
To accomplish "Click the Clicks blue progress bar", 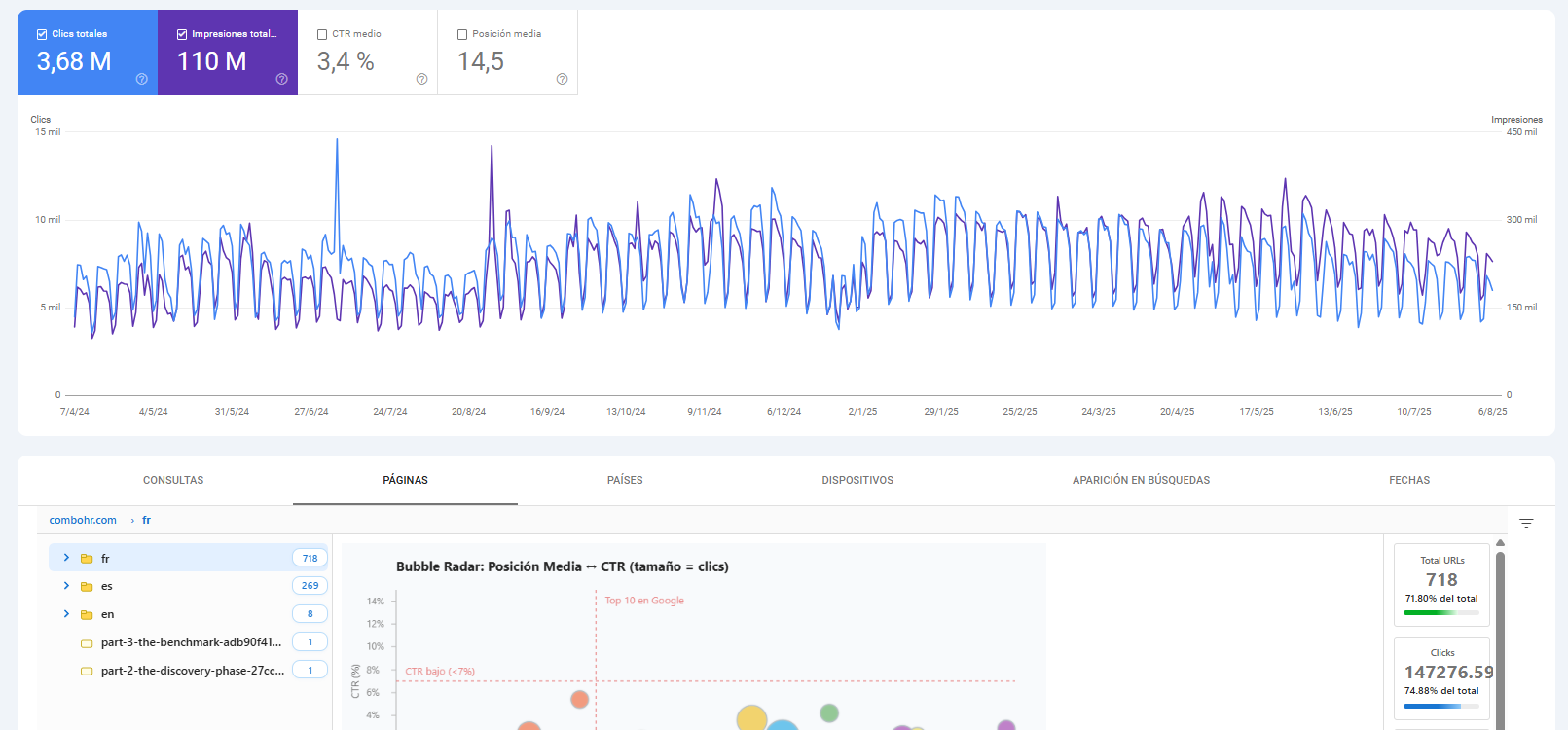I will [x=1441, y=706].
